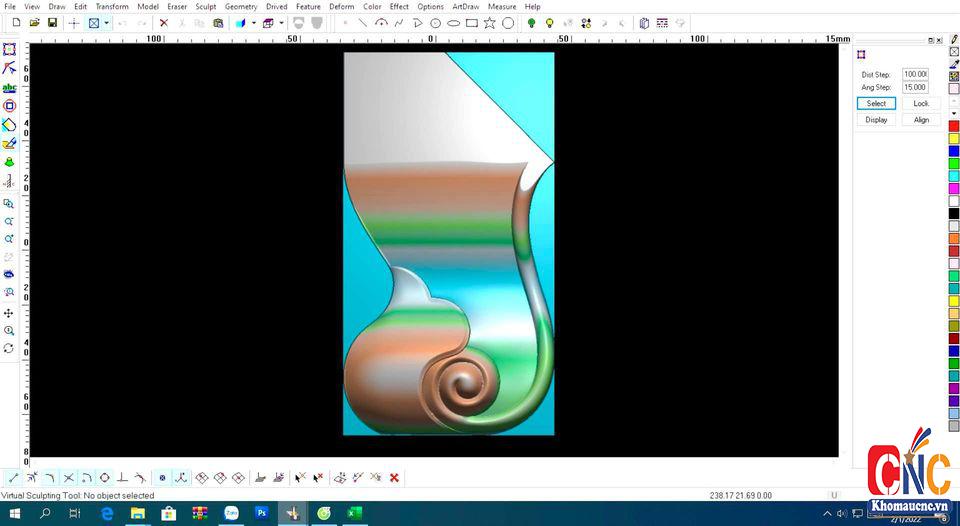
Task: Open the shaded cube display dropdown
Action: pyautogui.click(x=253, y=23)
